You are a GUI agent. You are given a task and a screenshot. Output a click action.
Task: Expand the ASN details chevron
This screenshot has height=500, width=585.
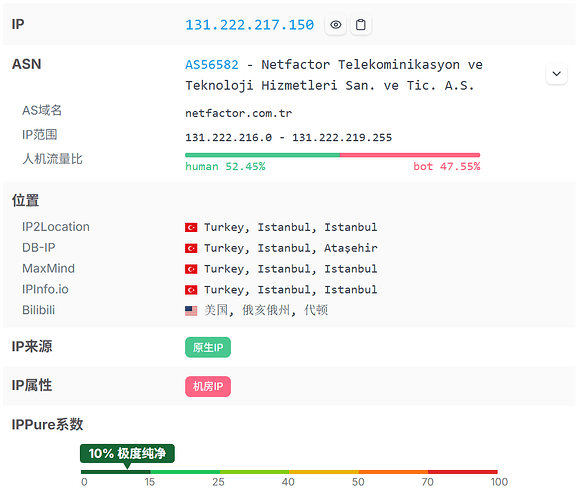(x=556, y=74)
